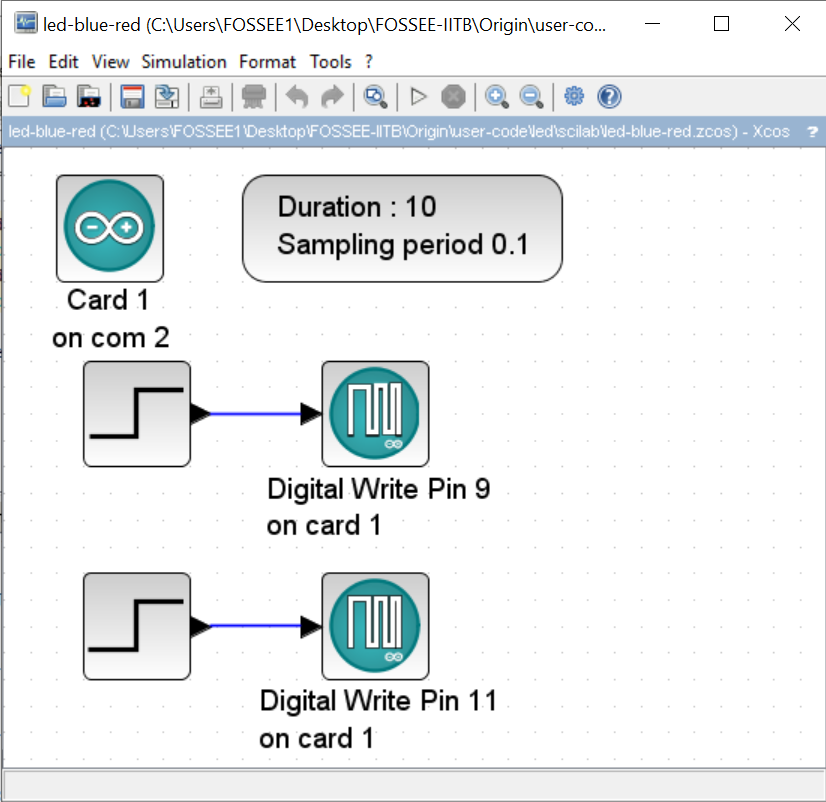This screenshot has height=802, width=826.
Task: Click the Save As toolbar icon
Action: (x=167, y=97)
